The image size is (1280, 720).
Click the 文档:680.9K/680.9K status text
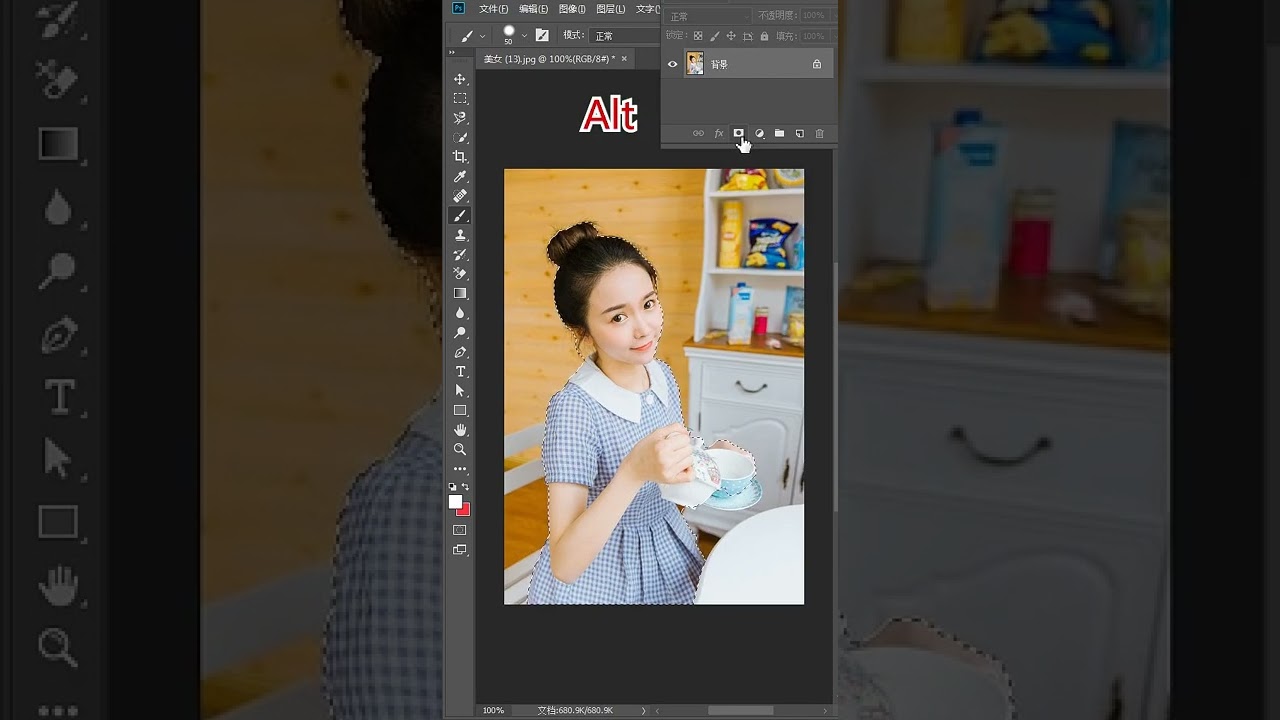[575, 710]
